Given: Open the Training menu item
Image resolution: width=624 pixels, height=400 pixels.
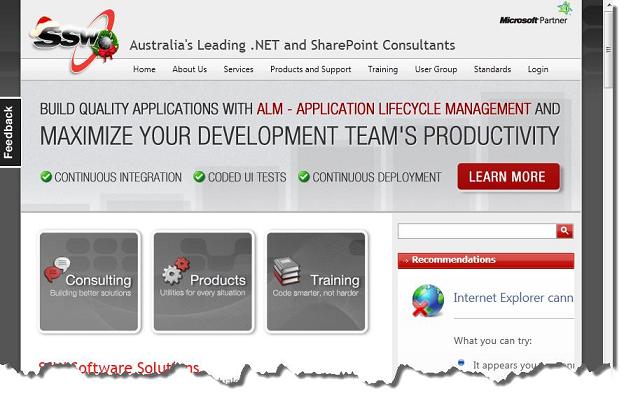Looking at the screenshot, I should 383,69.
